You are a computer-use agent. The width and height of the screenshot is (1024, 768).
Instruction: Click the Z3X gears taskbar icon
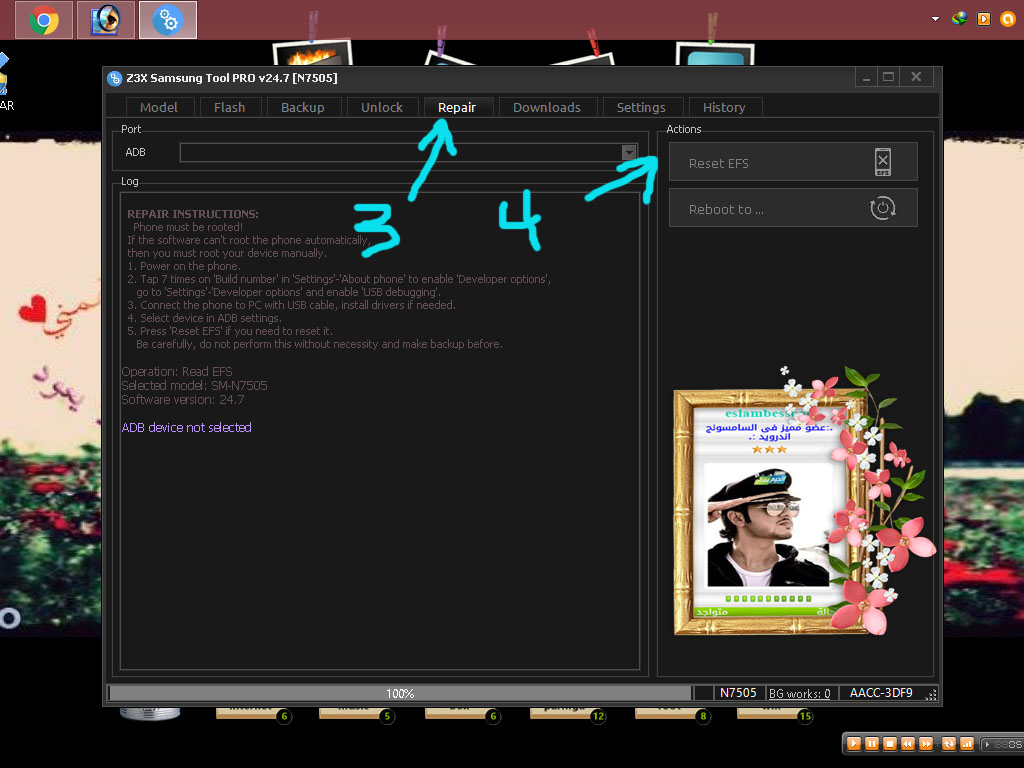[x=168, y=20]
